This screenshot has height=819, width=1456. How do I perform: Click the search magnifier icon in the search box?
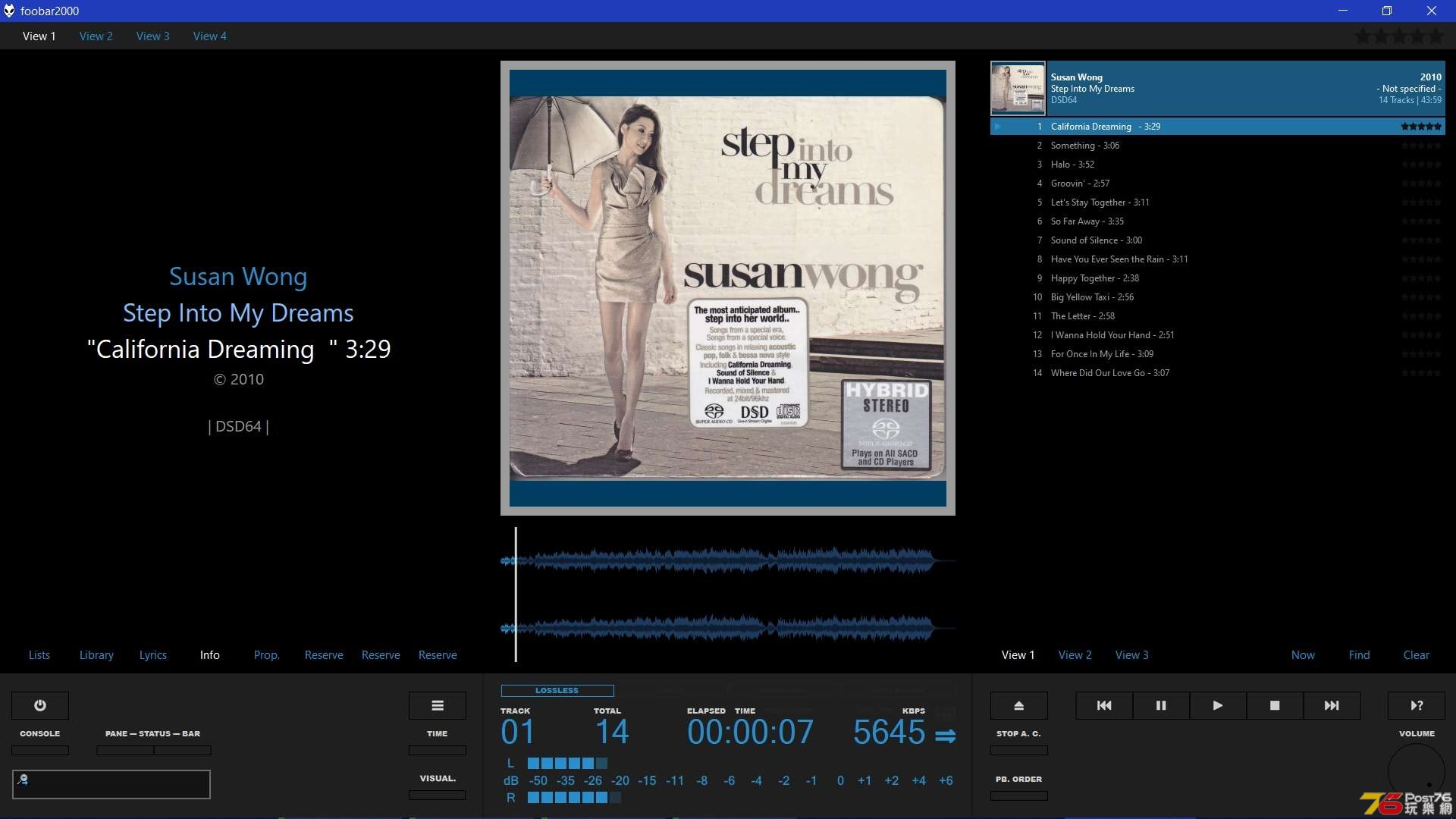click(x=23, y=779)
